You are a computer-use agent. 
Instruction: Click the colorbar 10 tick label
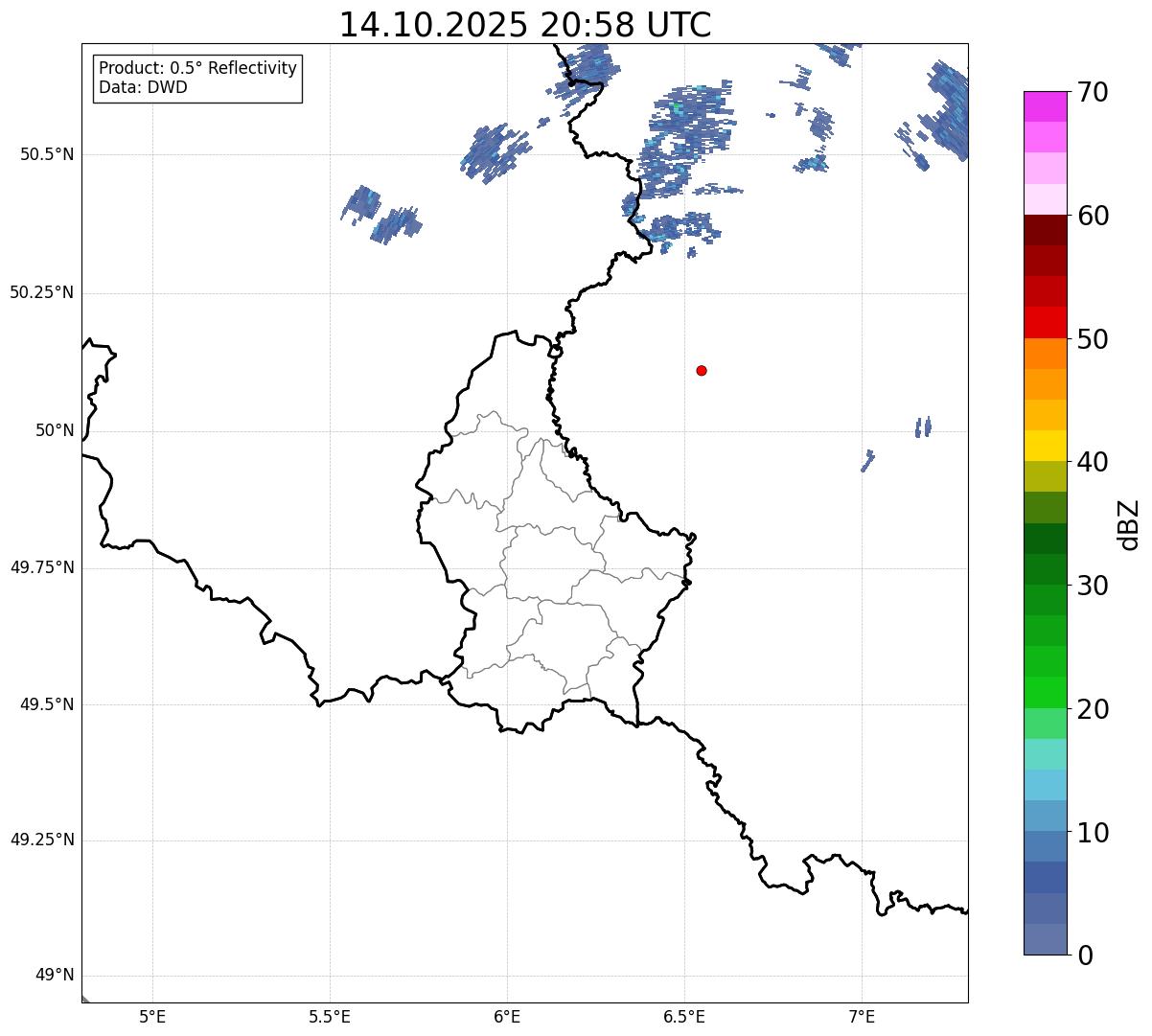coord(1092,832)
